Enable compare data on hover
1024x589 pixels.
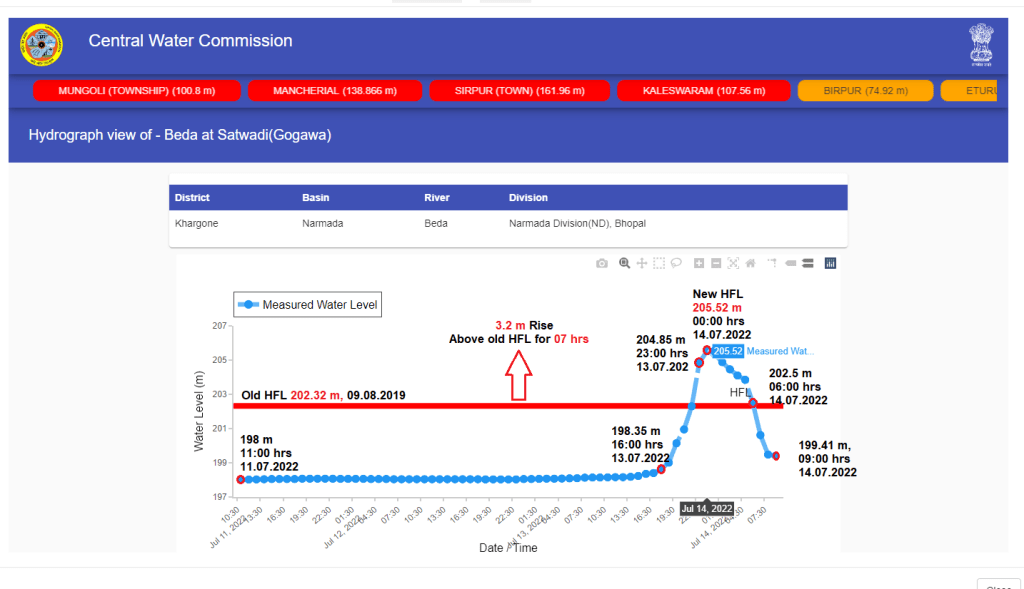coord(807,263)
